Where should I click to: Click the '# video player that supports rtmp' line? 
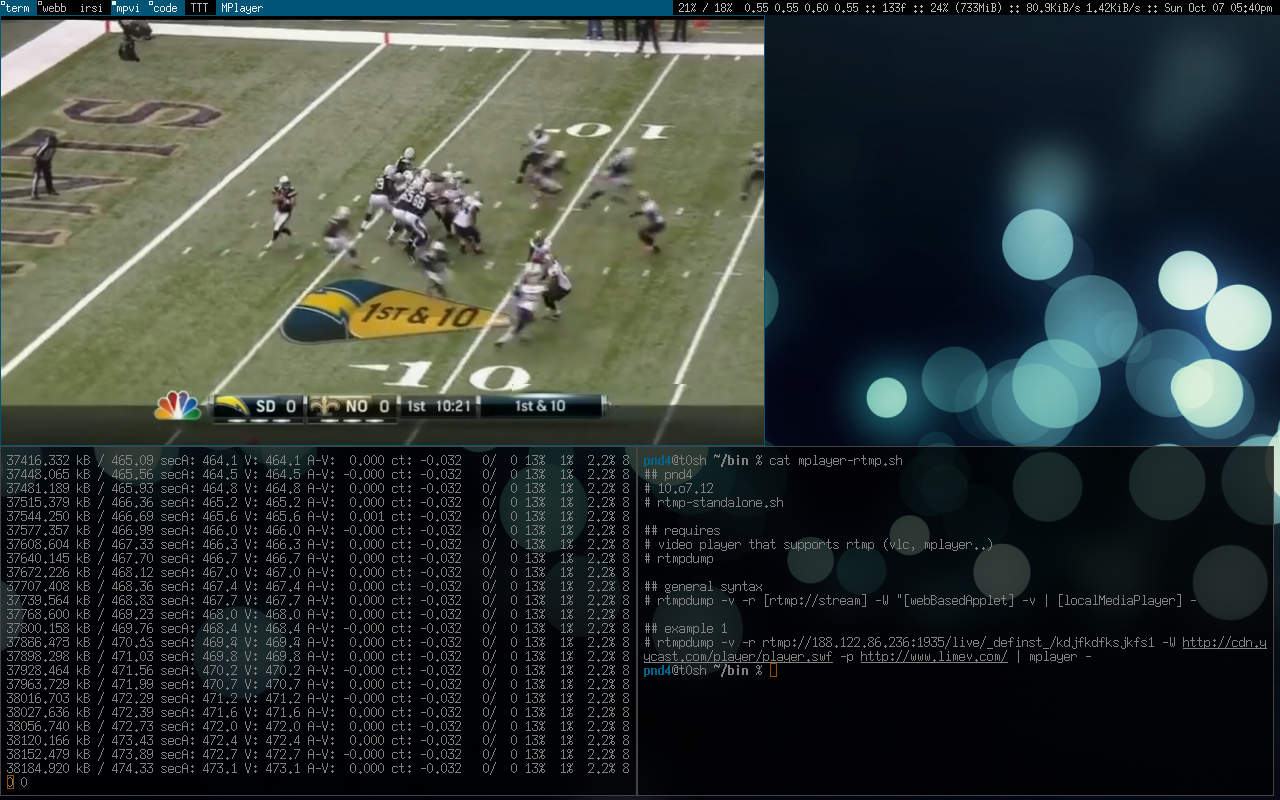(818, 545)
